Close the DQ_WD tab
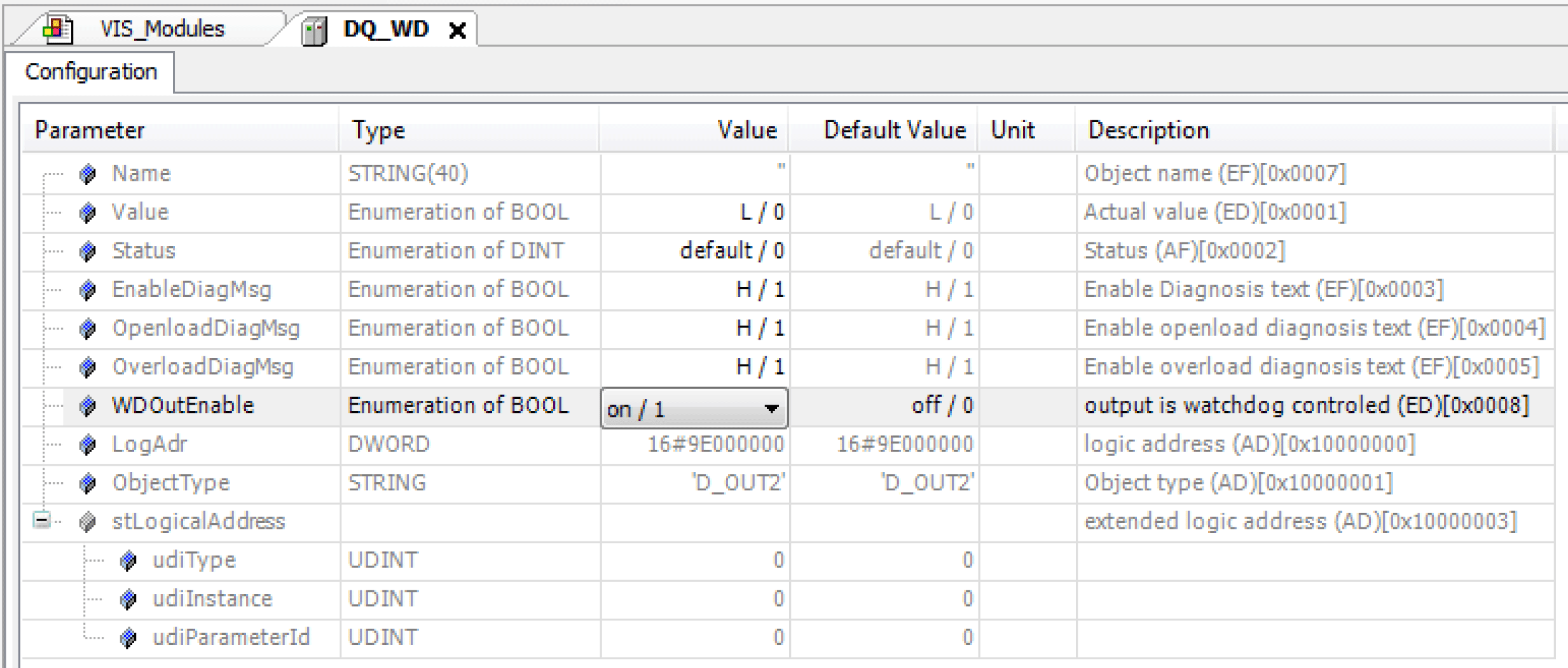Image resolution: width=1568 pixels, height=668 pixels. pyautogui.click(x=457, y=30)
